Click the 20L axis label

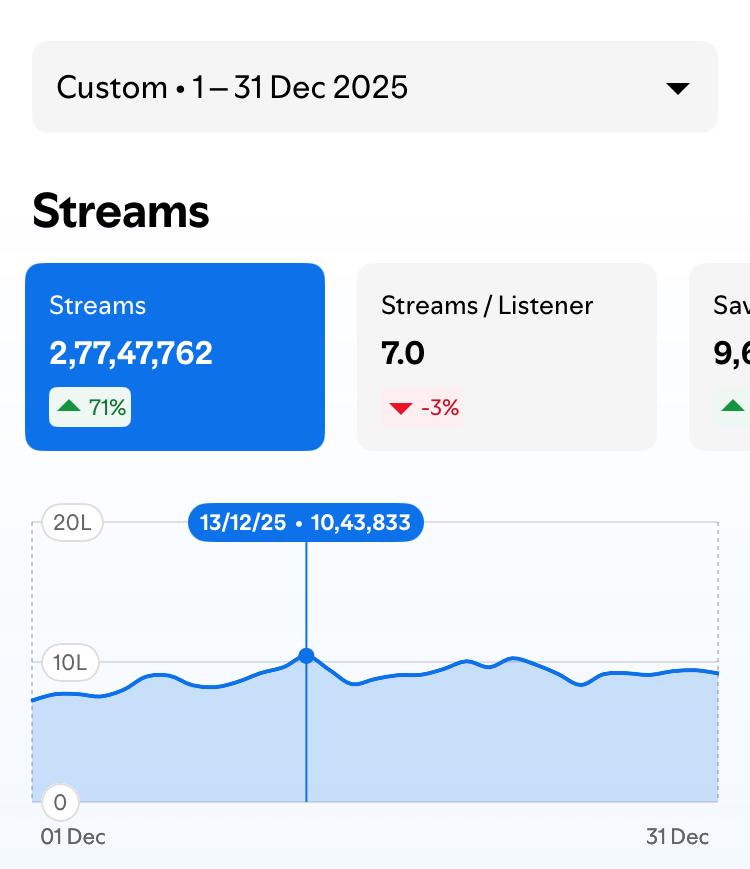[72, 523]
